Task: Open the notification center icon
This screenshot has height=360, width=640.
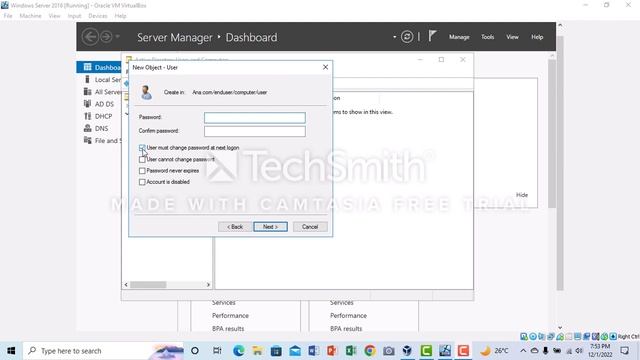Action: [x=624, y=351]
